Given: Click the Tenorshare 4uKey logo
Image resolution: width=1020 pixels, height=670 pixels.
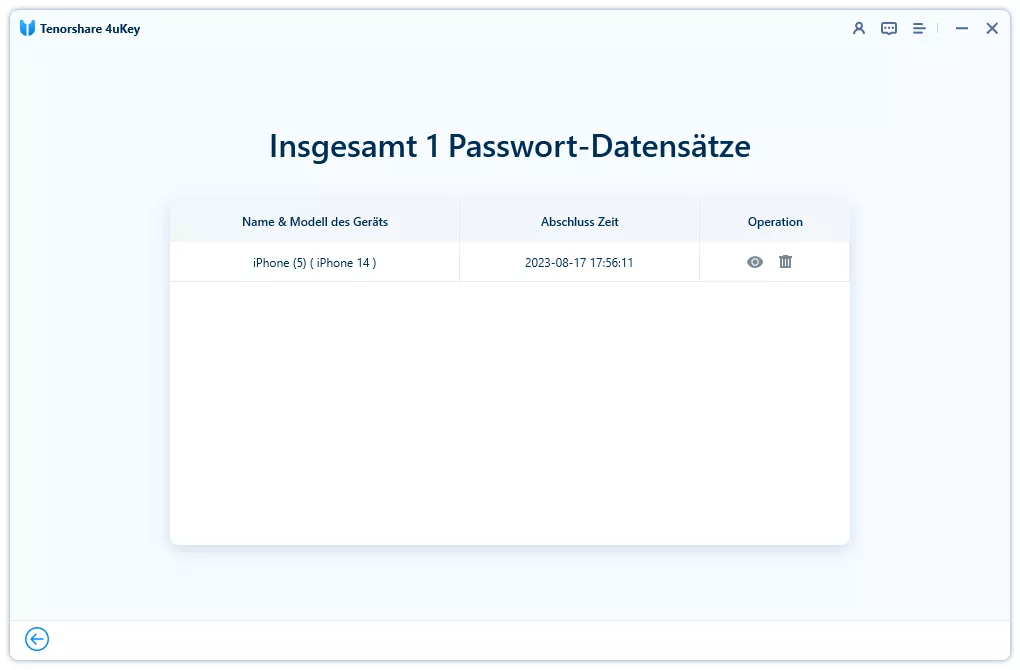Looking at the screenshot, I should click(27, 28).
